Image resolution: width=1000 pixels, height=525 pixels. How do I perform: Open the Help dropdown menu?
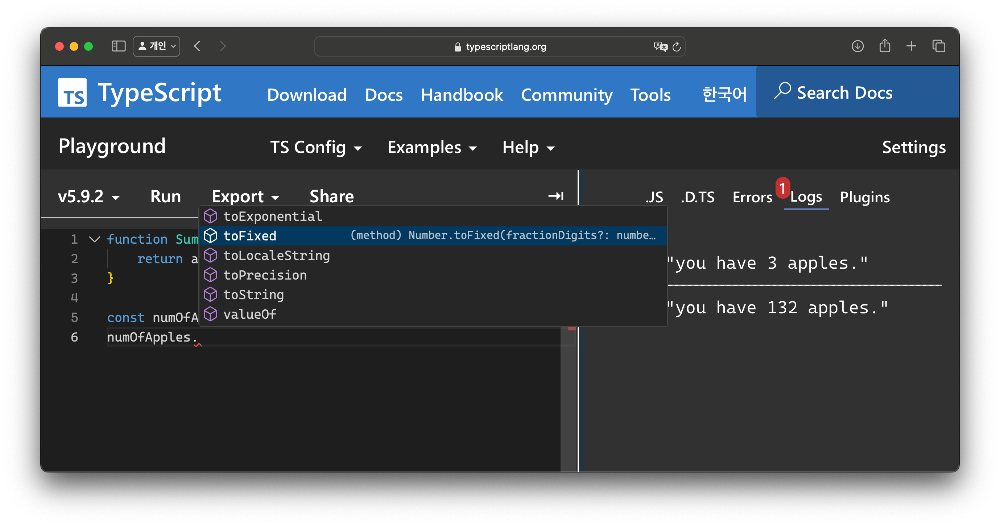[528, 147]
